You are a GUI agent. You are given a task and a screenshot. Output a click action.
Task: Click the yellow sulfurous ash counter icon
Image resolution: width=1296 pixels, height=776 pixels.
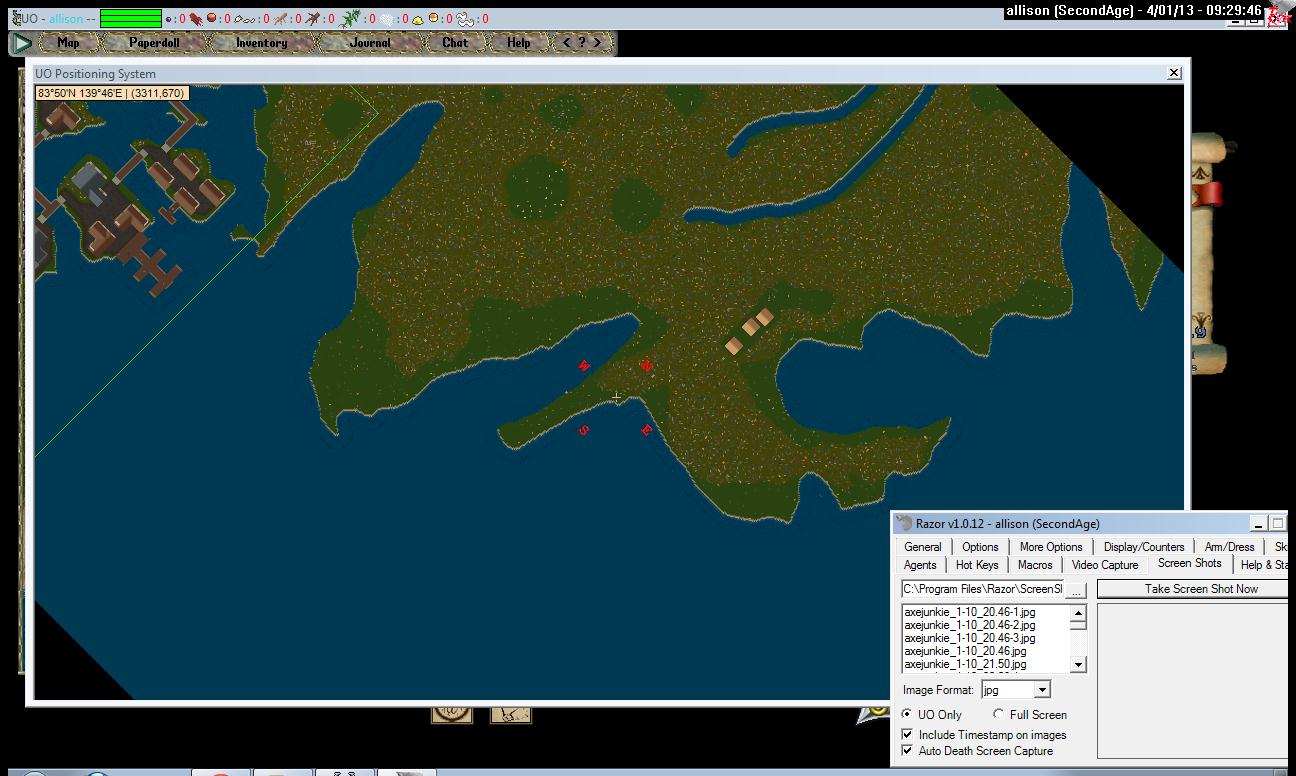418,19
